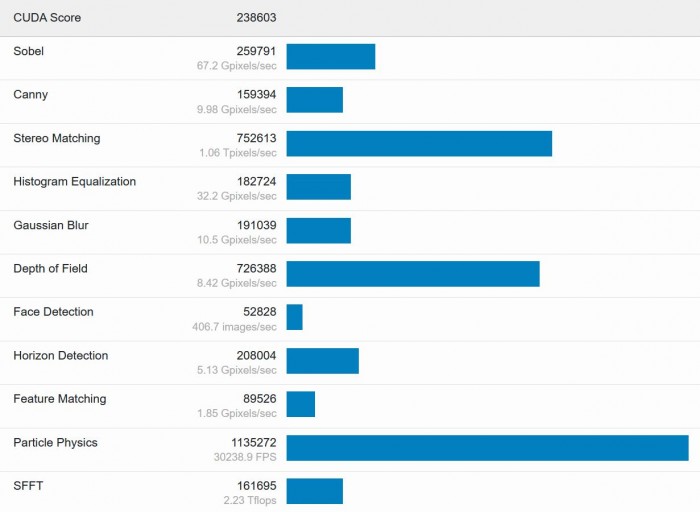Select the Gaussian Blur score 191039
The height and width of the screenshot is (512, 700).
point(256,225)
